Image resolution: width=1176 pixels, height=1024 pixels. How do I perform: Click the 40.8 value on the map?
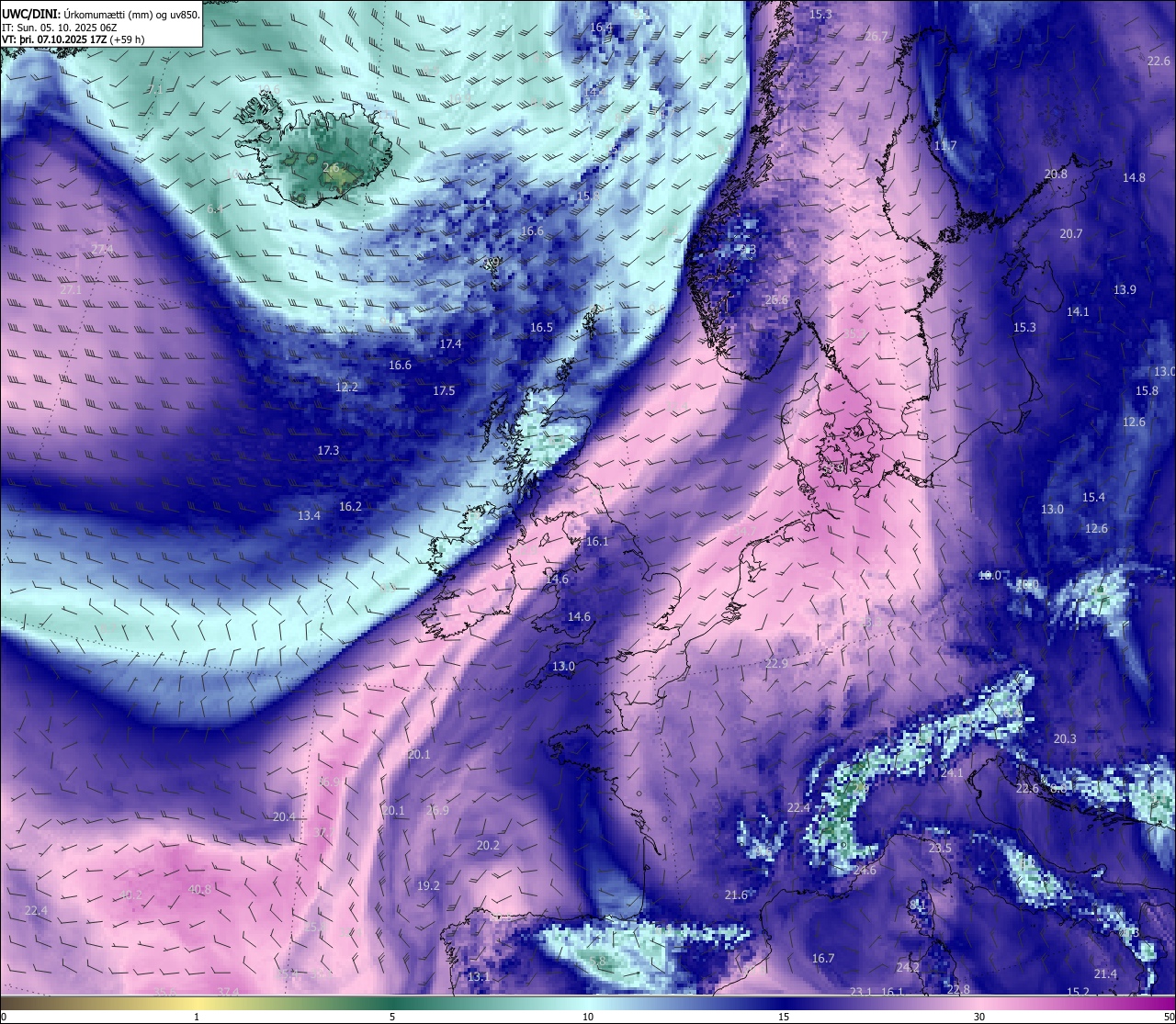coord(199,890)
